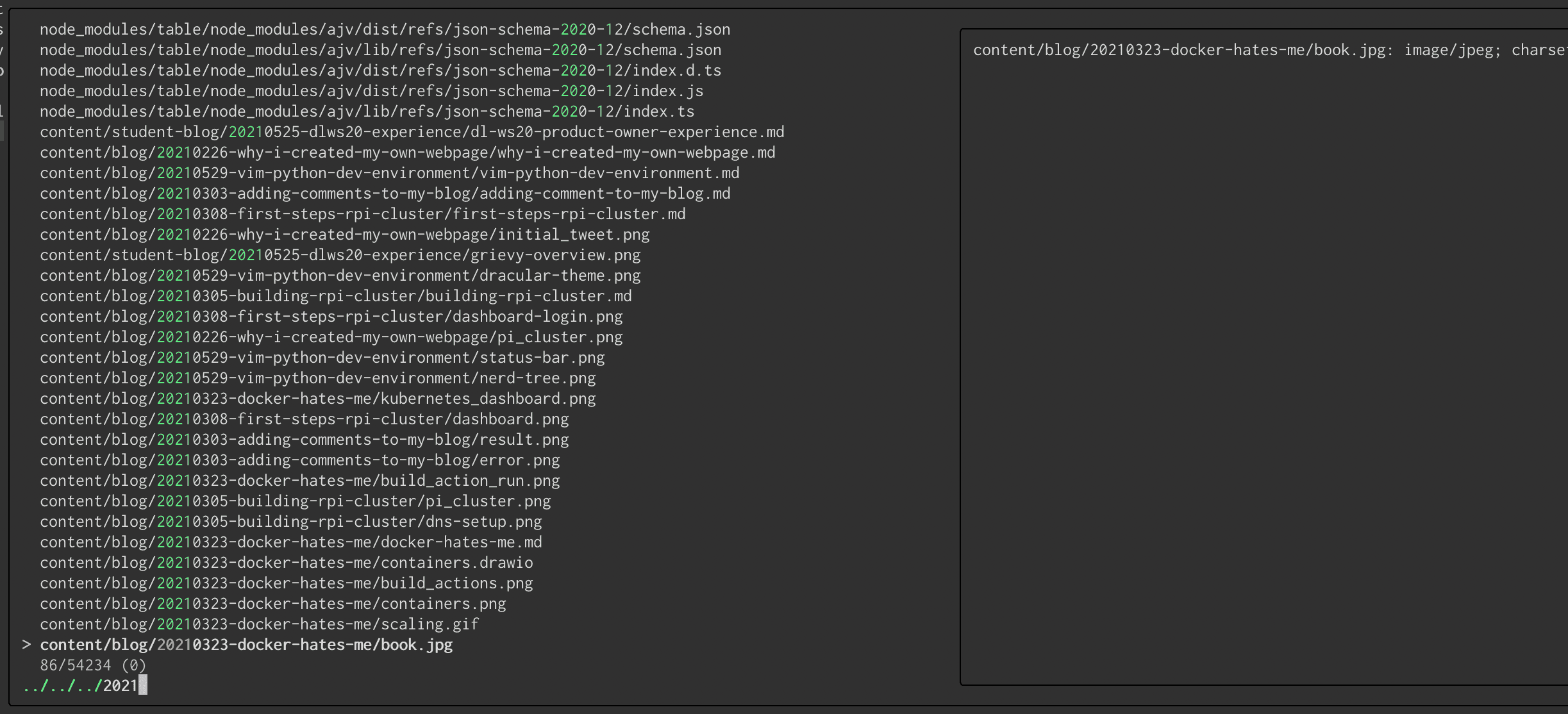The height and width of the screenshot is (714, 1568).
Task: Click the 86/54234 match counter
Action: click(x=93, y=665)
